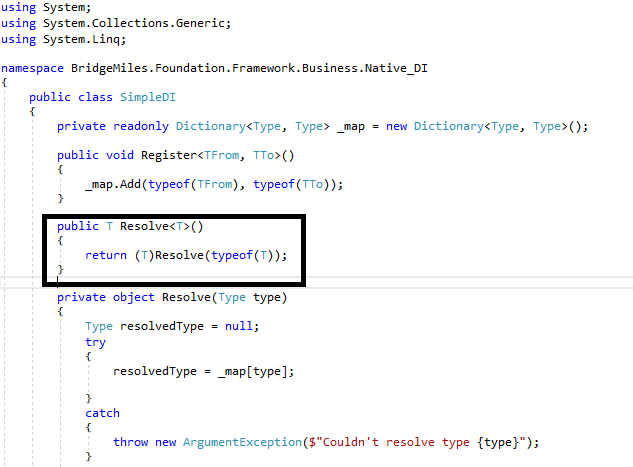The height and width of the screenshot is (467, 633).
Task: Click the 'class' keyword
Action: pyautogui.click(x=95, y=97)
